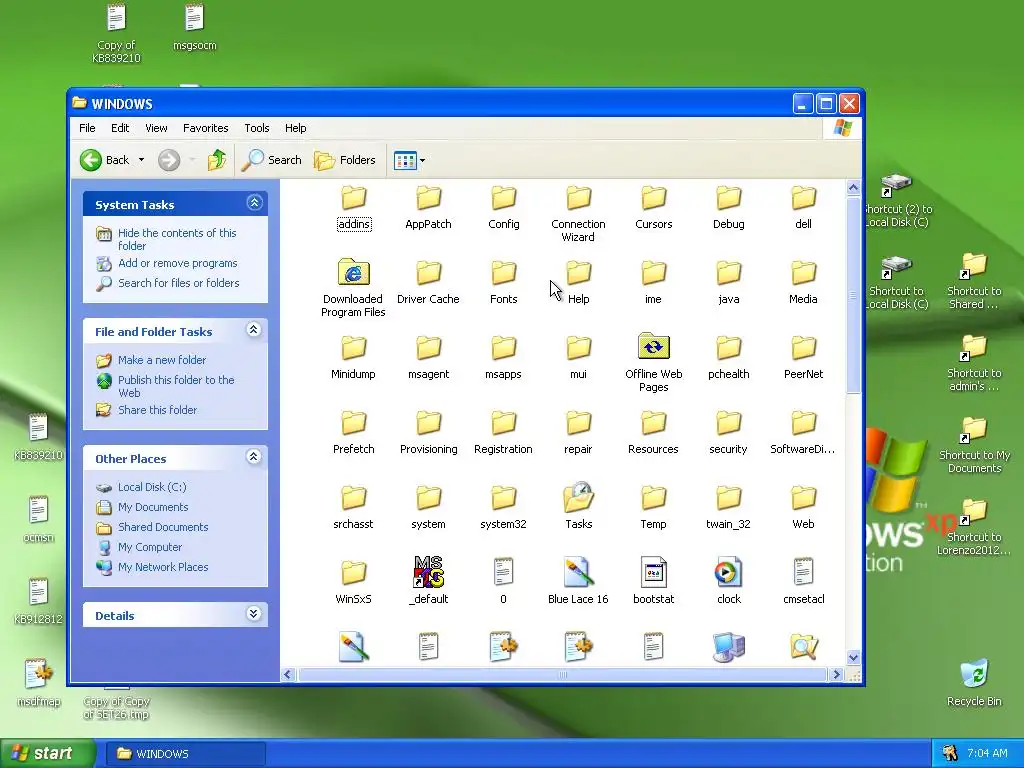
Task: Select the Driver Cache folder
Action: 428,273
